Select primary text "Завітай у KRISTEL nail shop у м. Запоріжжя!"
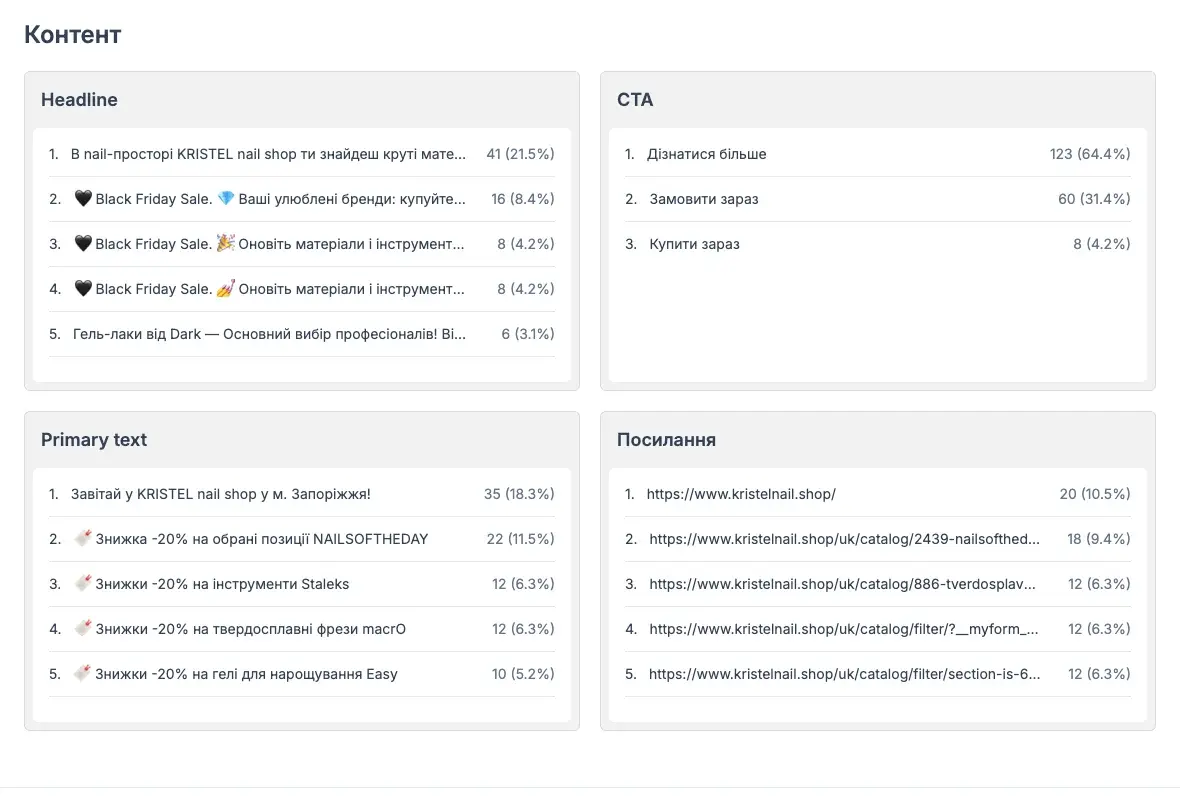Image resolution: width=1180 pixels, height=800 pixels. 220,494
